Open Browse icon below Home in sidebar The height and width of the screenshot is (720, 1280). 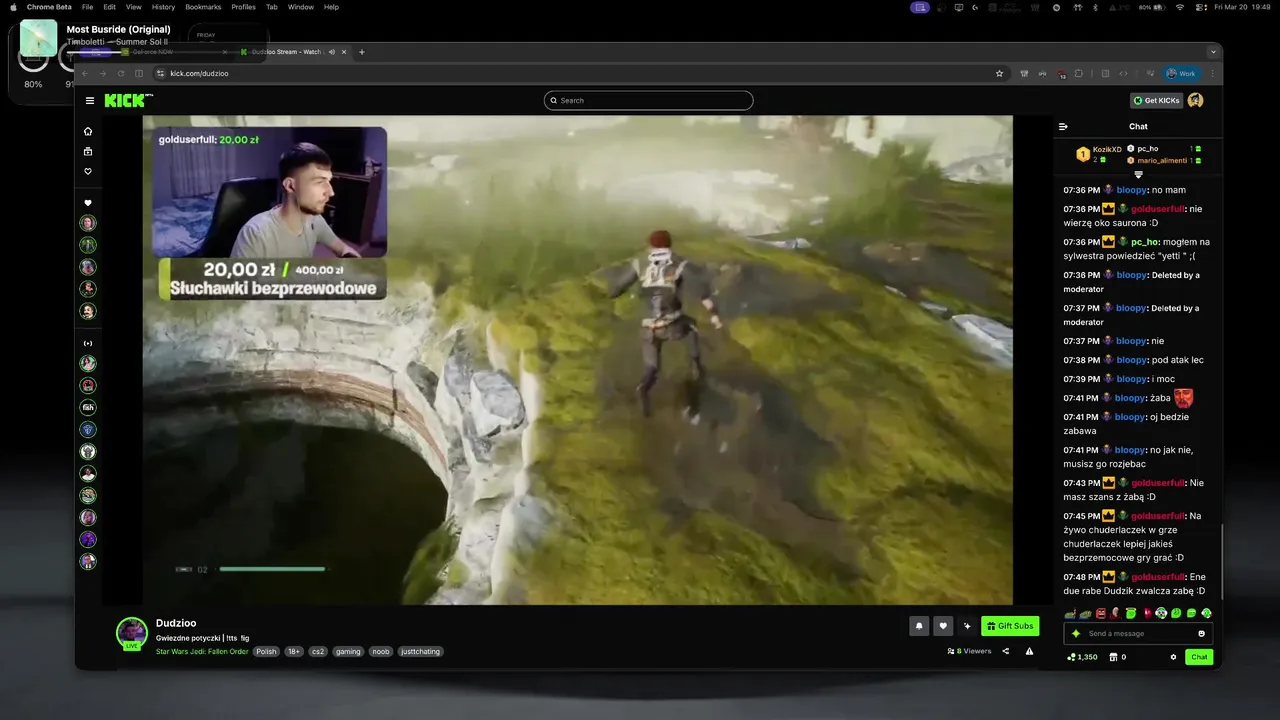(88, 151)
